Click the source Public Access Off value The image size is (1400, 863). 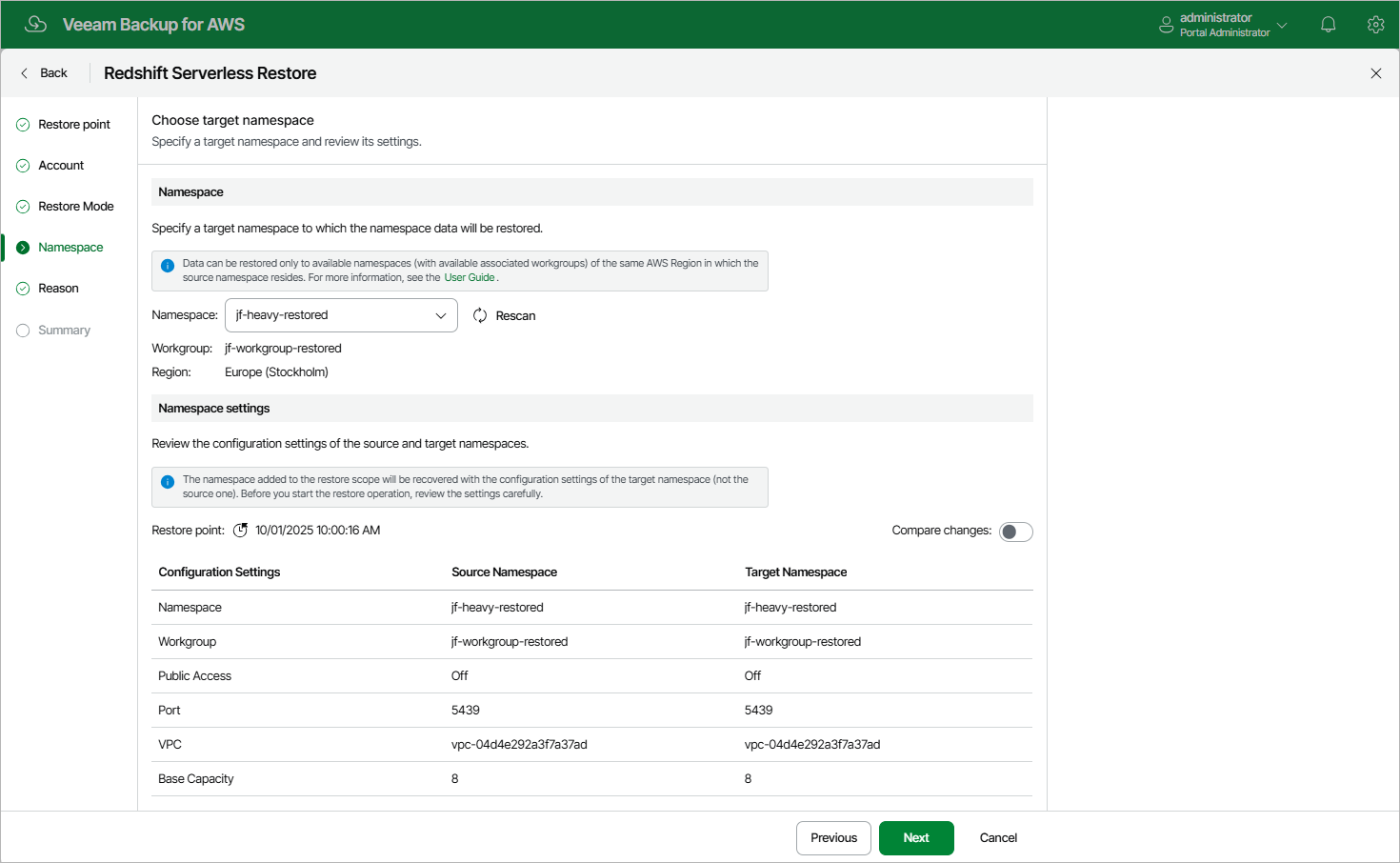point(459,676)
